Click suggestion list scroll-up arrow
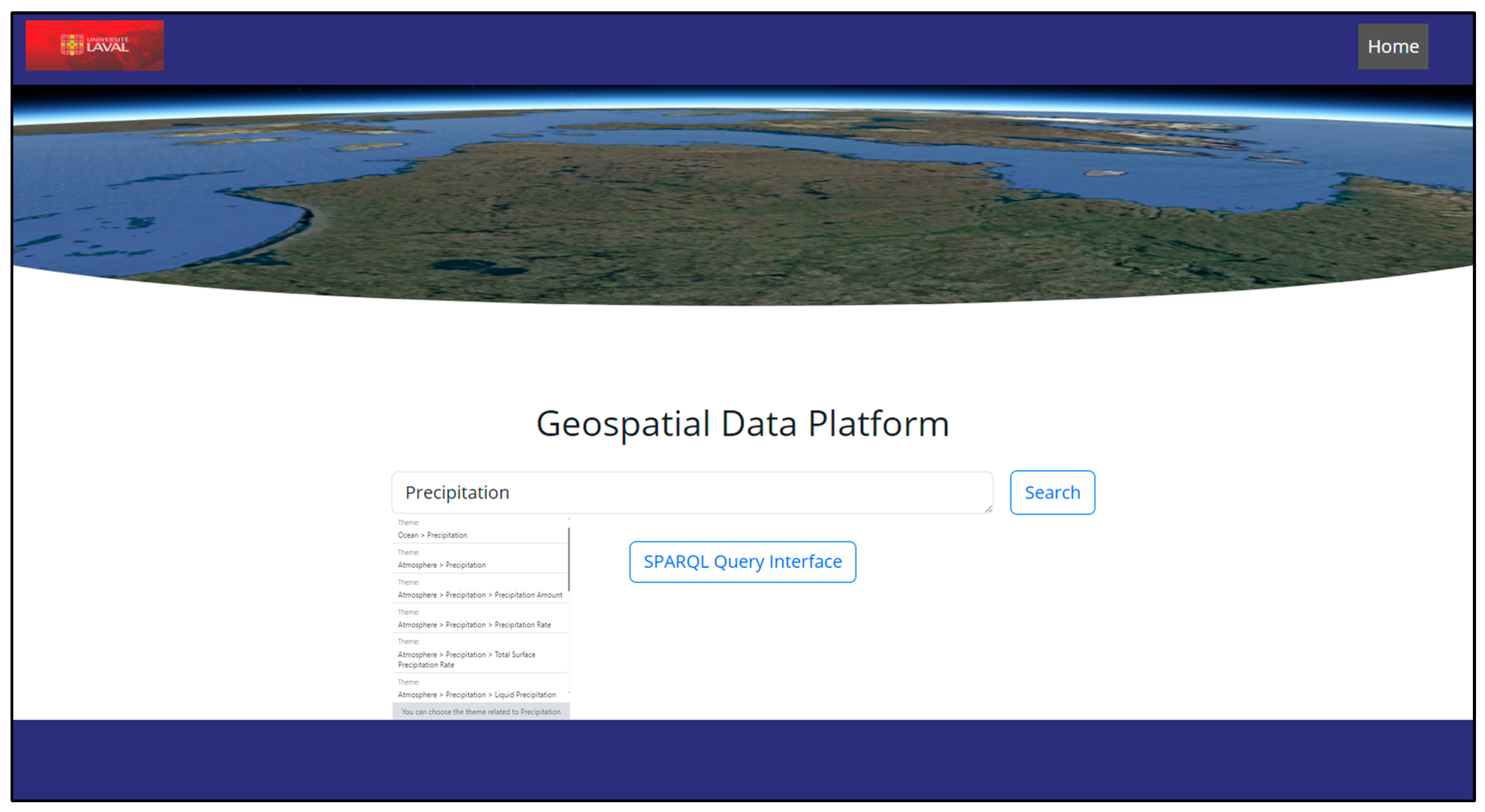1485x812 pixels. pyautogui.click(x=568, y=520)
